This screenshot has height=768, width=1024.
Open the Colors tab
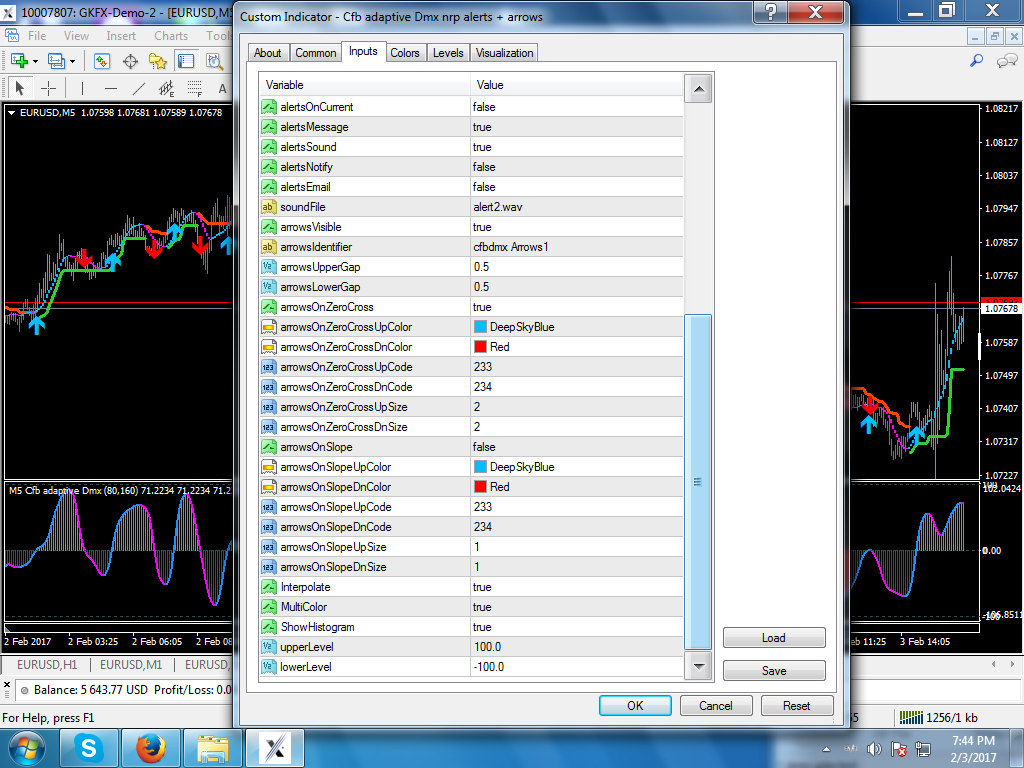tap(405, 53)
